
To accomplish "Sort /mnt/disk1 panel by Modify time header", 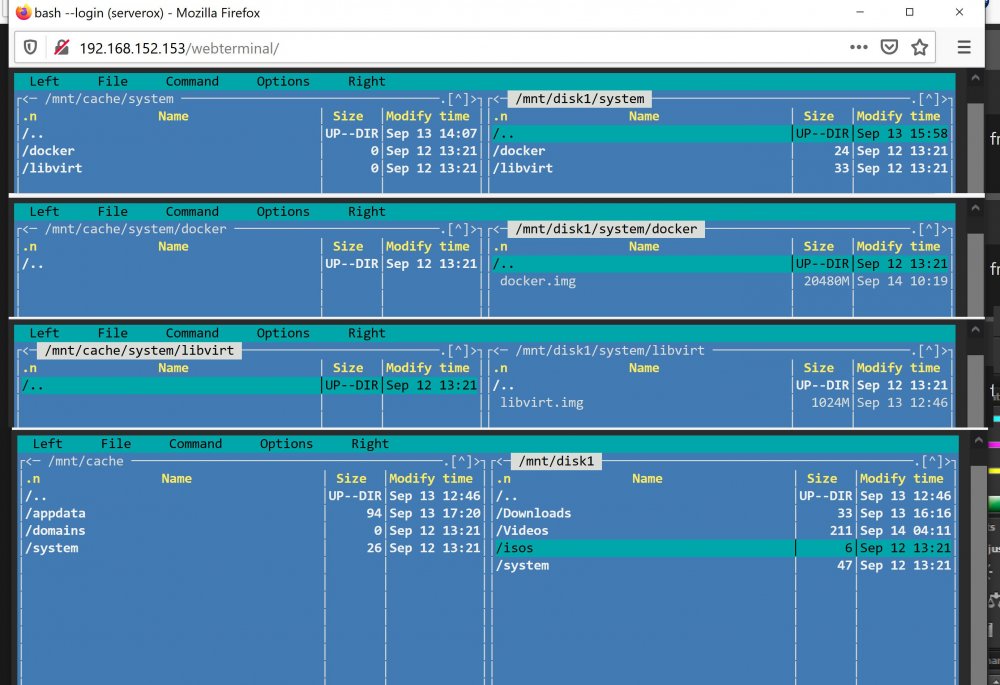I will click(x=900, y=478).
